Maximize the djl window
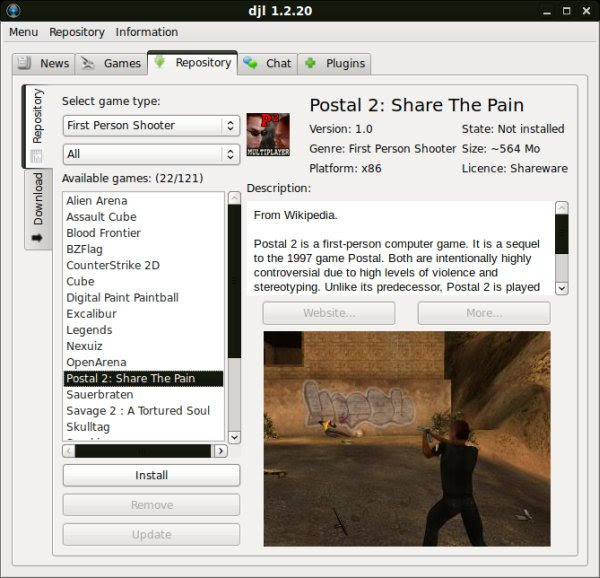The height and width of the screenshot is (578, 600). (x=567, y=11)
